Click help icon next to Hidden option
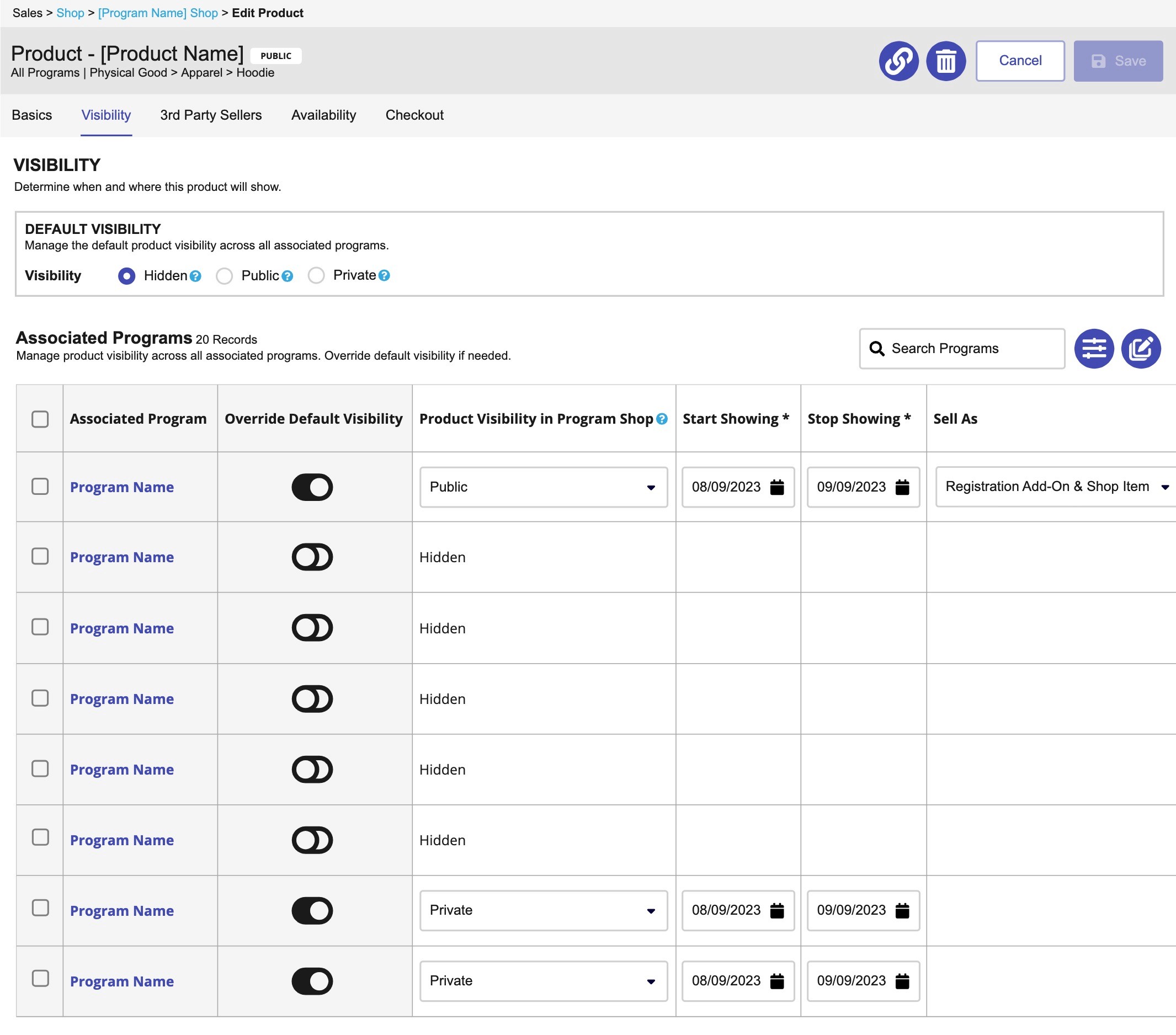Viewport: 1176px width, 1035px height. coord(195,276)
